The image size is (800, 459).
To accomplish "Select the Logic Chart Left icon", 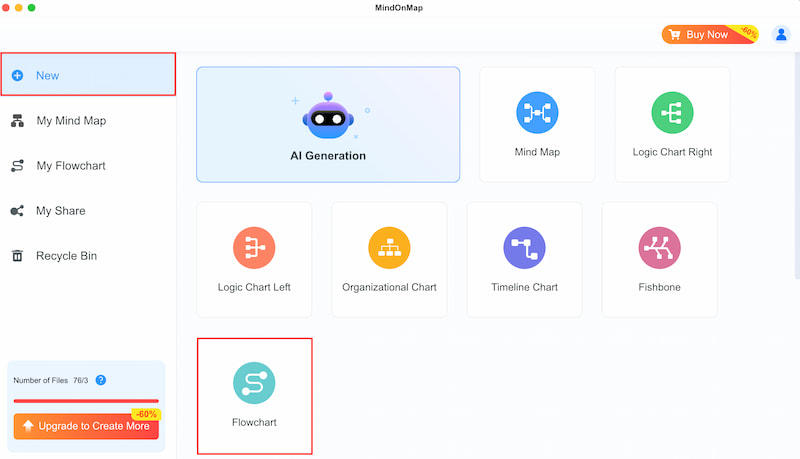I will pos(254,248).
